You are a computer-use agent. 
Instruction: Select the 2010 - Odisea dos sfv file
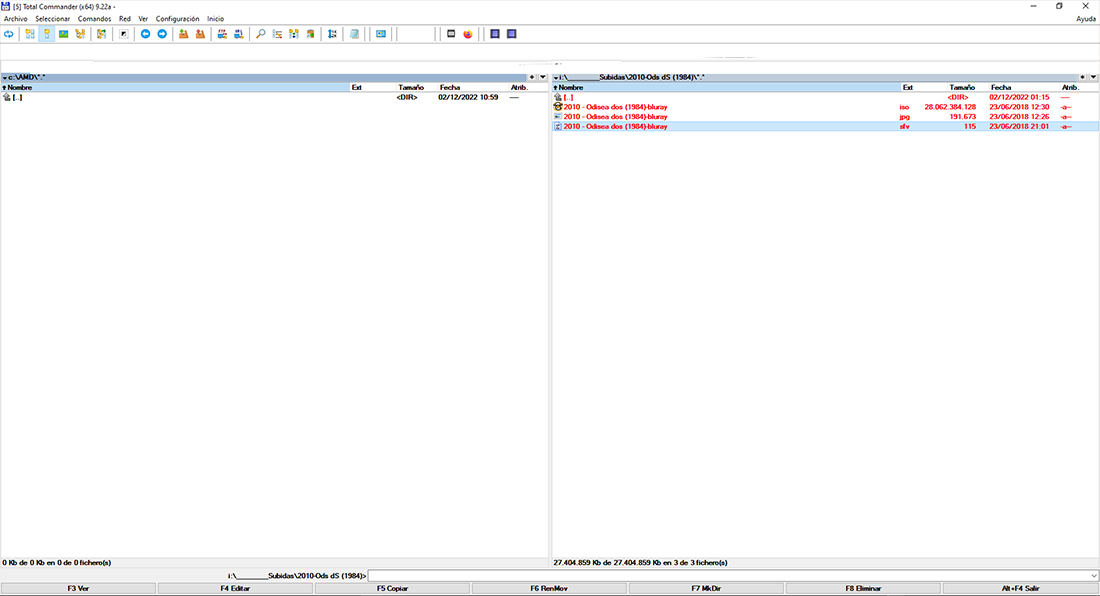[825, 126]
